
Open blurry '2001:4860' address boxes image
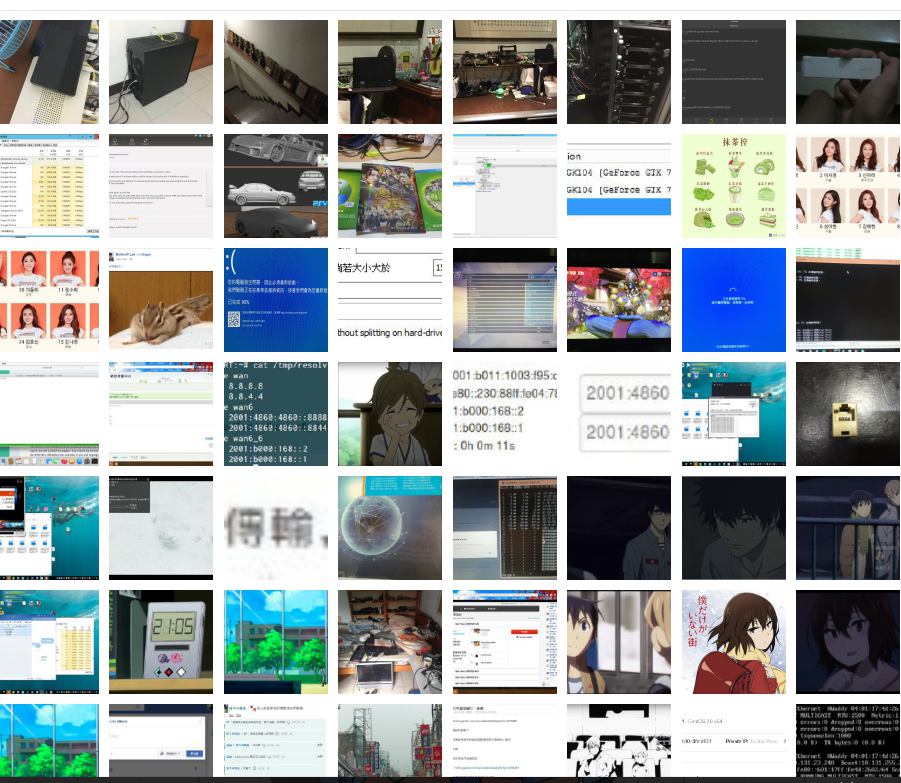click(x=619, y=414)
